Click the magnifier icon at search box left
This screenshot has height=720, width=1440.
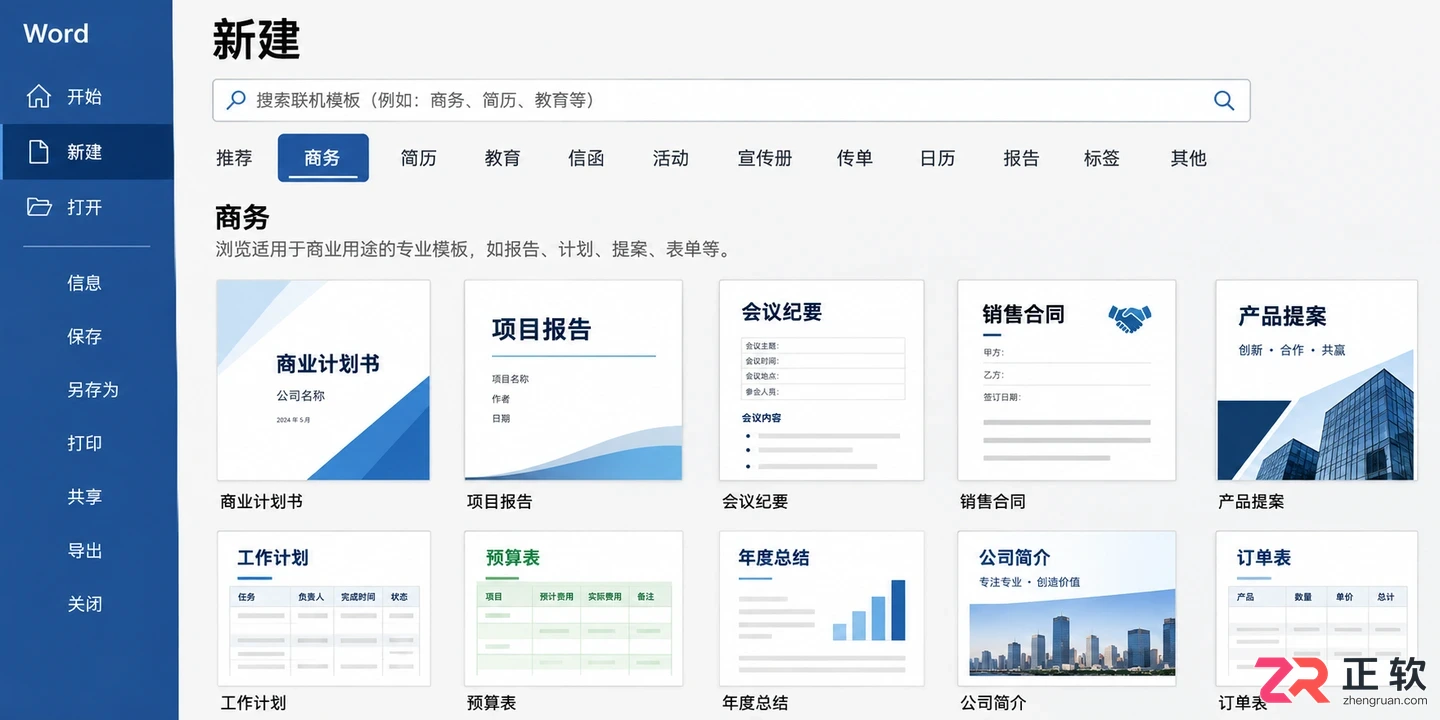[236, 100]
